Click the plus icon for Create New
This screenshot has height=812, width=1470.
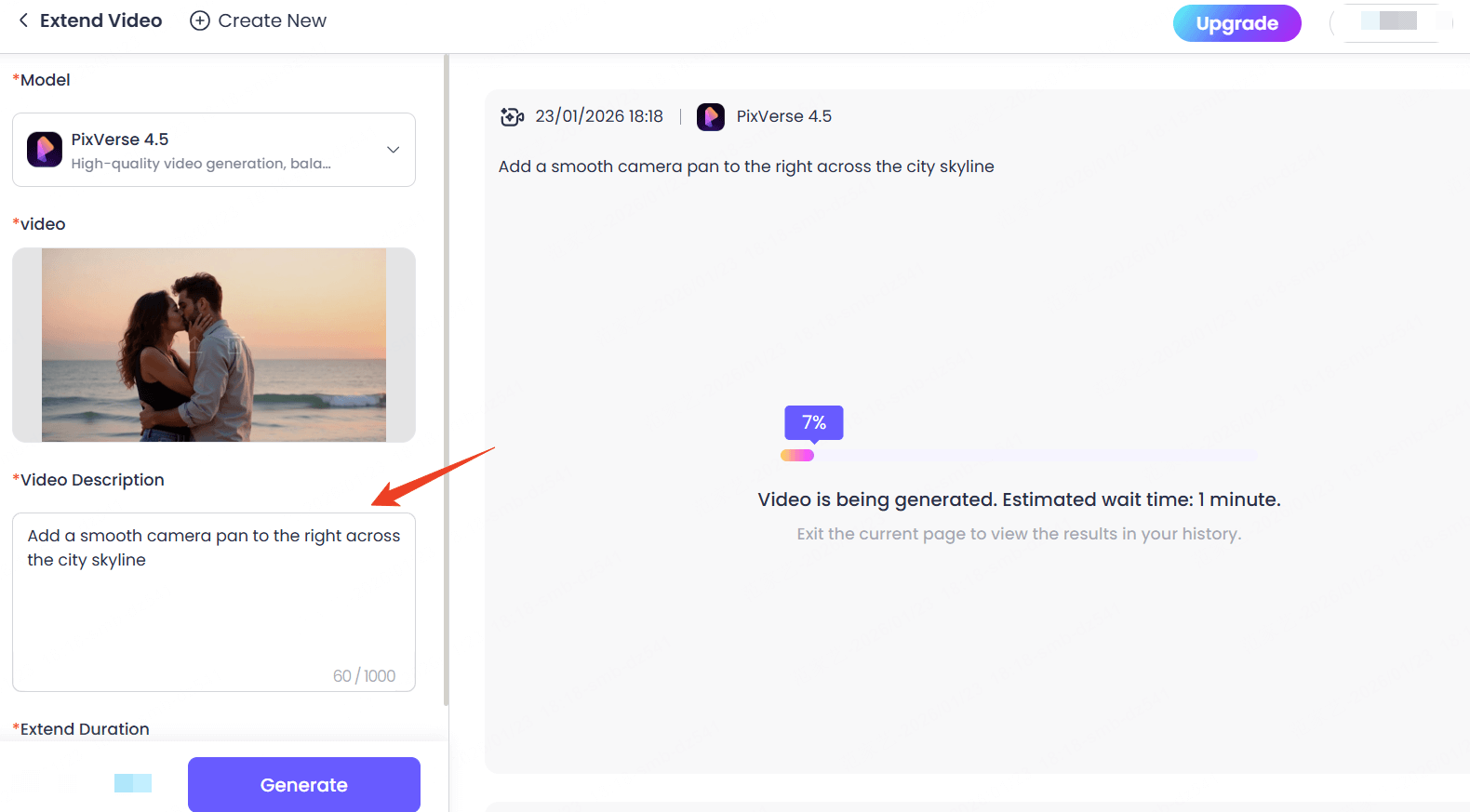[200, 20]
